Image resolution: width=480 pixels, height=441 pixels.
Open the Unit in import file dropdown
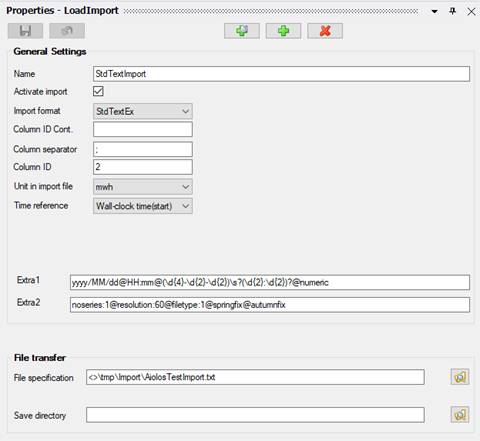coord(143,187)
